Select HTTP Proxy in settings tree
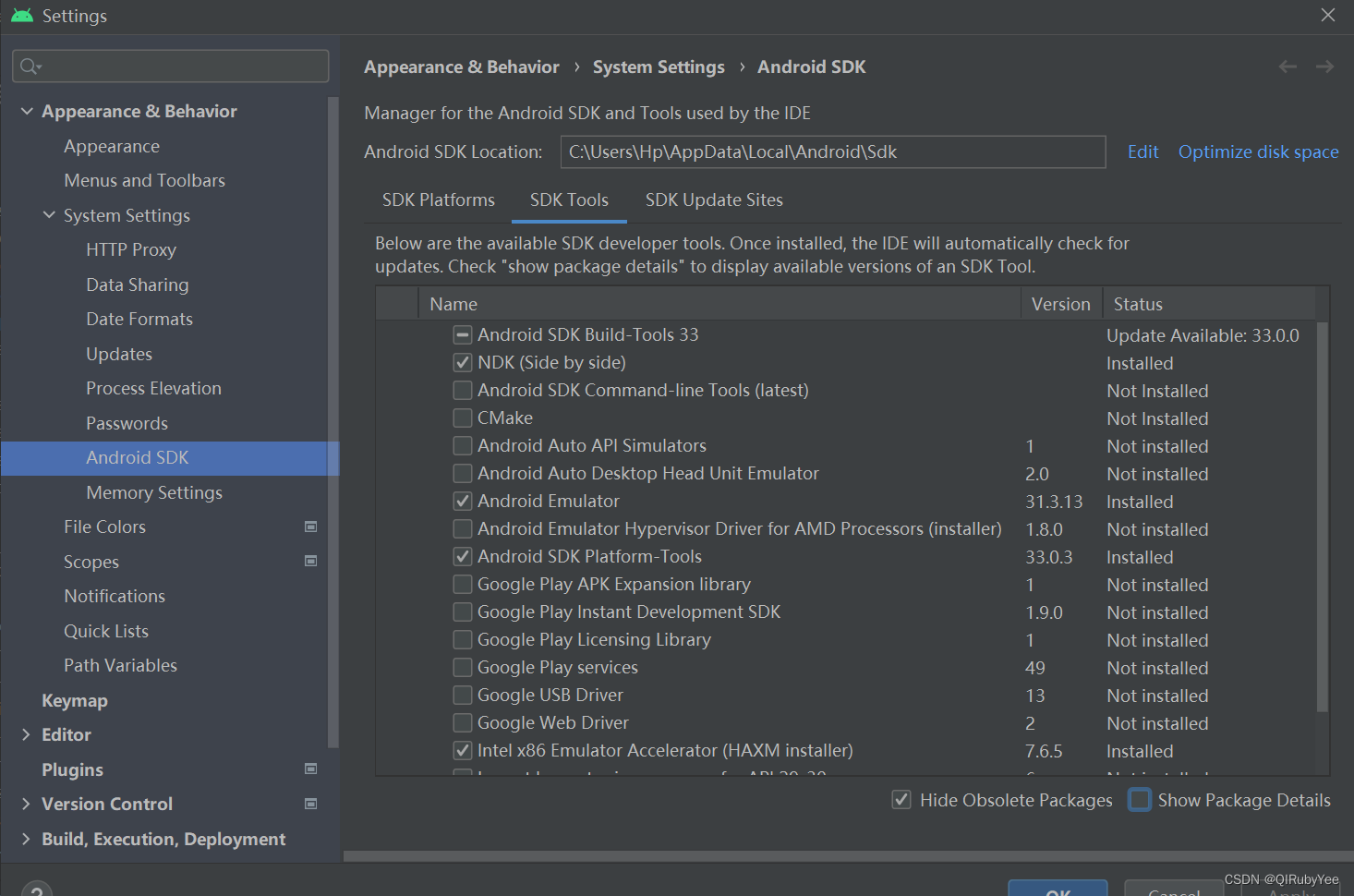The image size is (1354, 896). pos(131,249)
